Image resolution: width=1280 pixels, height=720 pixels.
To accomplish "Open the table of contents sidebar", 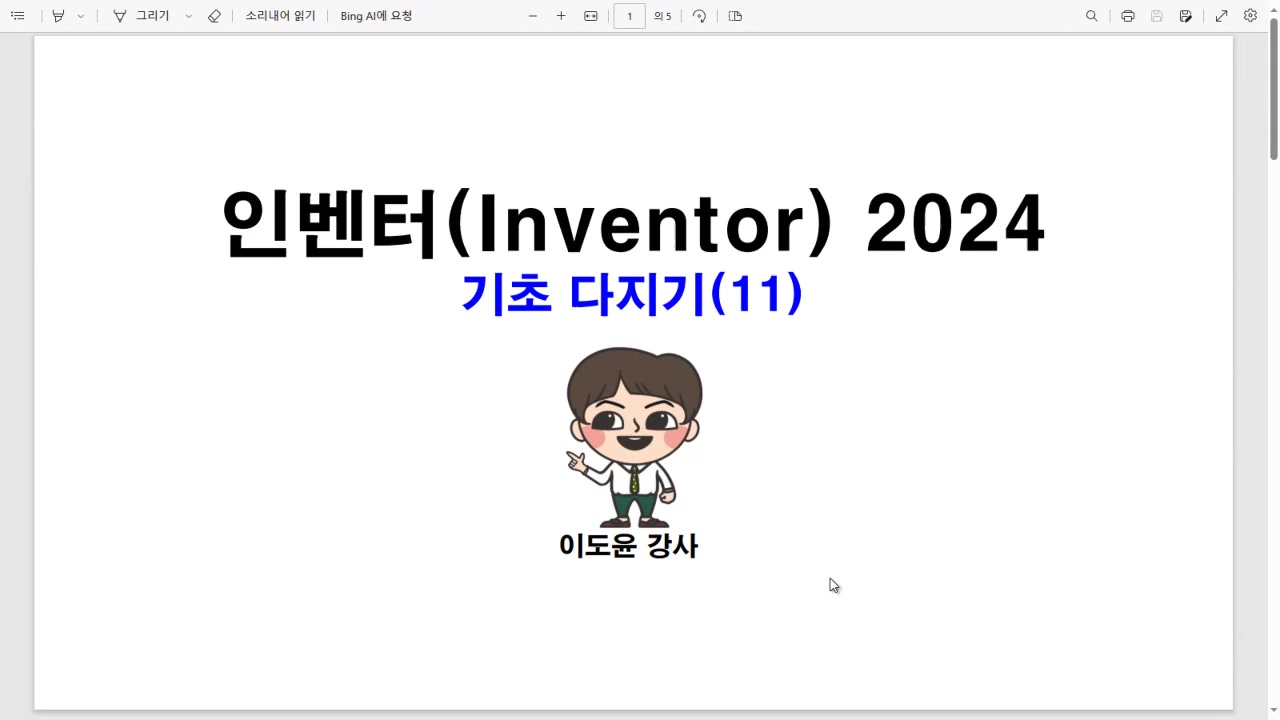I will 17,16.
